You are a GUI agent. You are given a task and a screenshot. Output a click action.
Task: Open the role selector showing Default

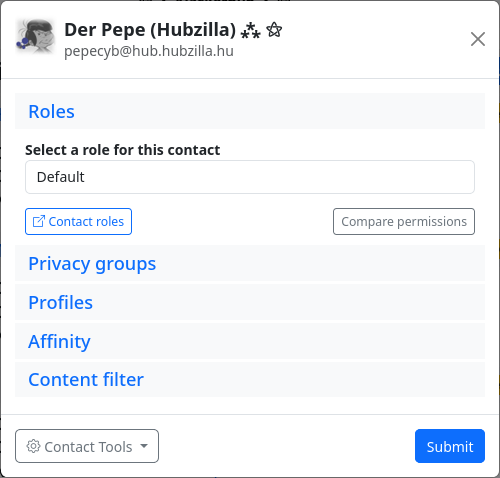pyautogui.click(x=250, y=177)
